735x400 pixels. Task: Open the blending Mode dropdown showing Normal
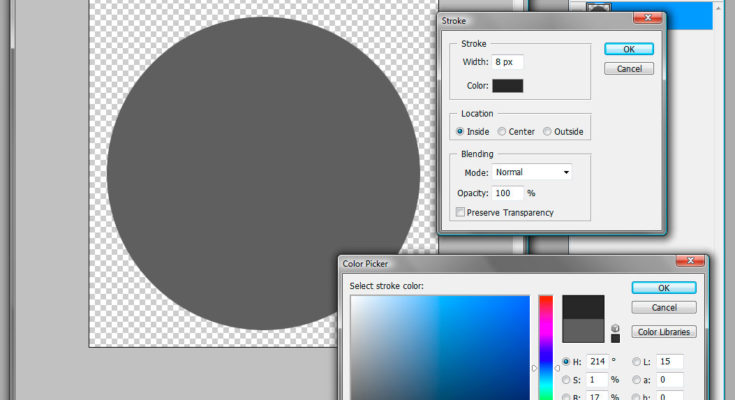click(532, 172)
